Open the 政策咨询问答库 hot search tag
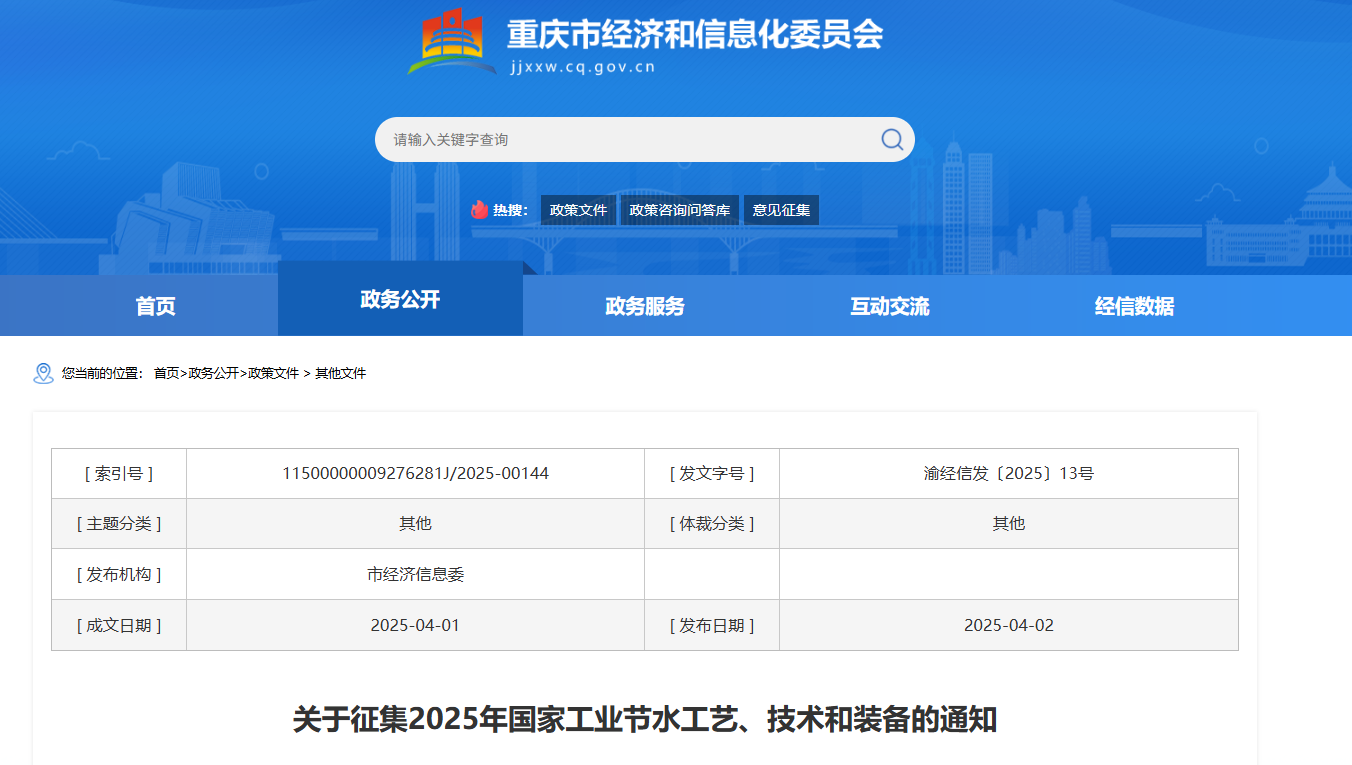The image size is (1352, 765). coord(680,210)
